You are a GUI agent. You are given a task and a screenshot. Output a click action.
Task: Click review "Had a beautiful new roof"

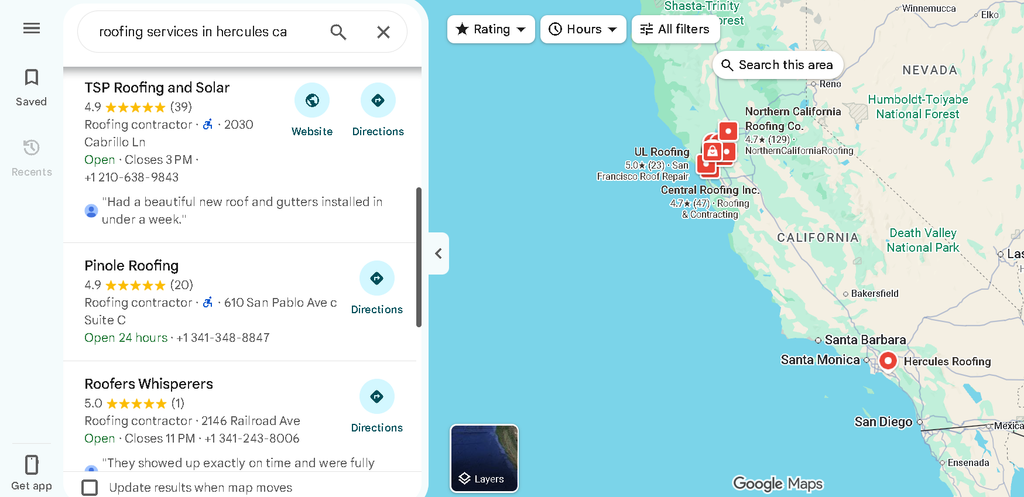242,210
